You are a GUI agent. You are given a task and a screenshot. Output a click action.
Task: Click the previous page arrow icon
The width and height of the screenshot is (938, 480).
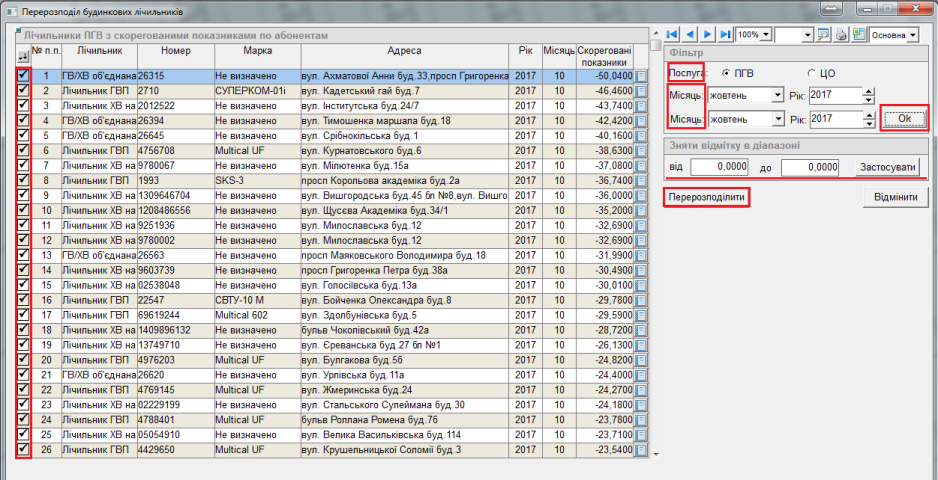(x=690, y=35)
